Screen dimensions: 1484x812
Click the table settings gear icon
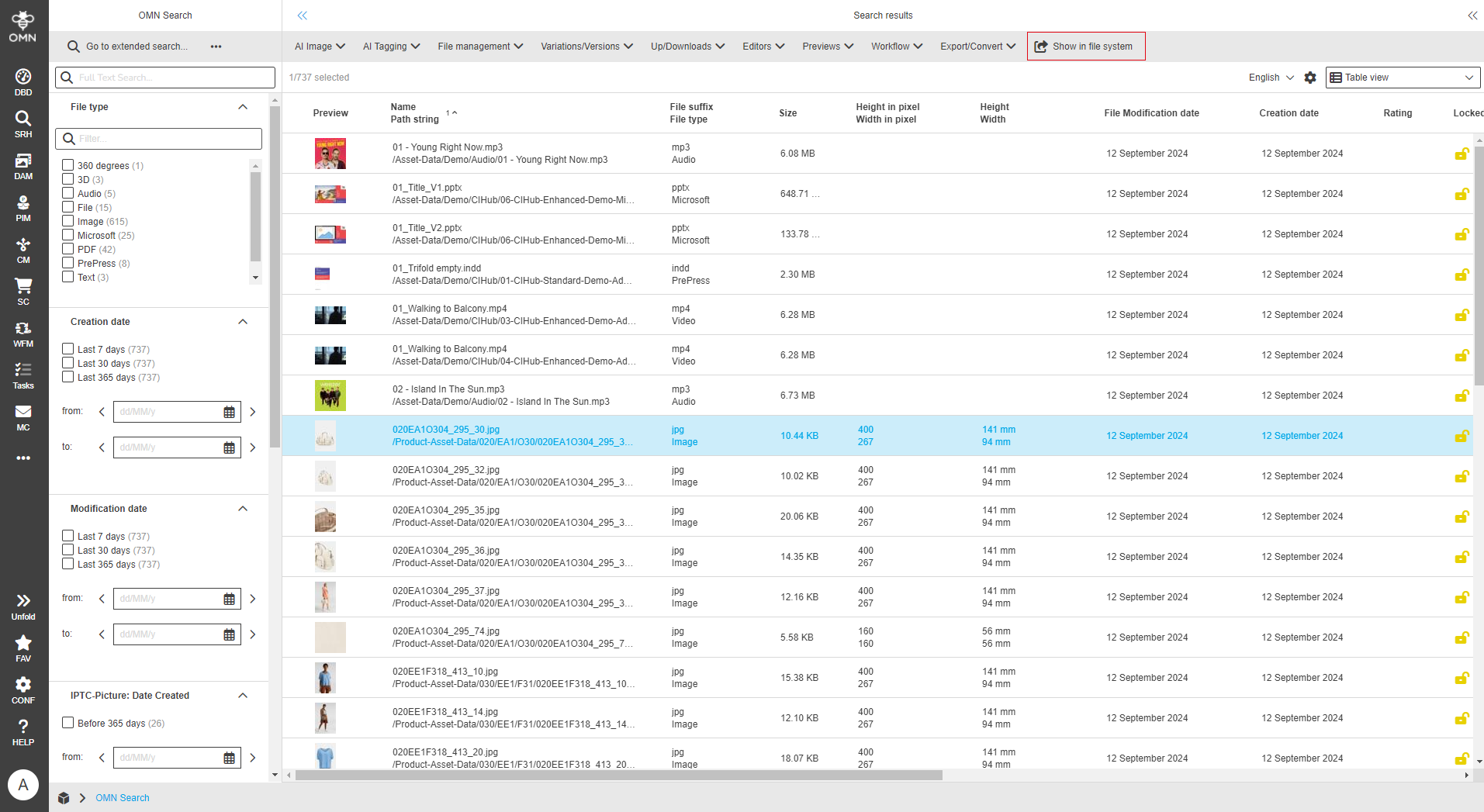[1310, 78]
